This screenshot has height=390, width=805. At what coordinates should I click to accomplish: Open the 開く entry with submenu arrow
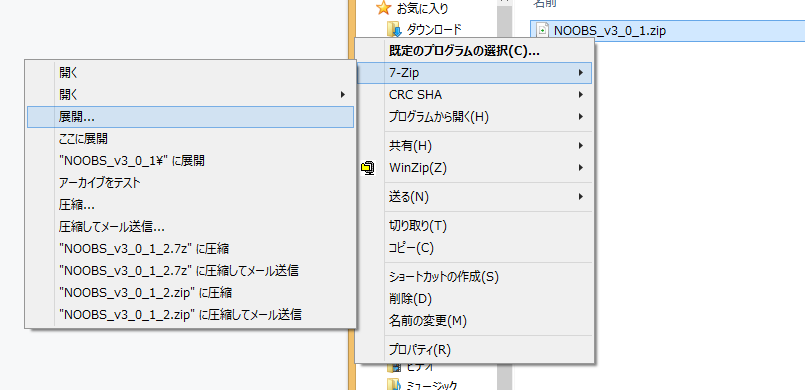(x=190, y=95)
